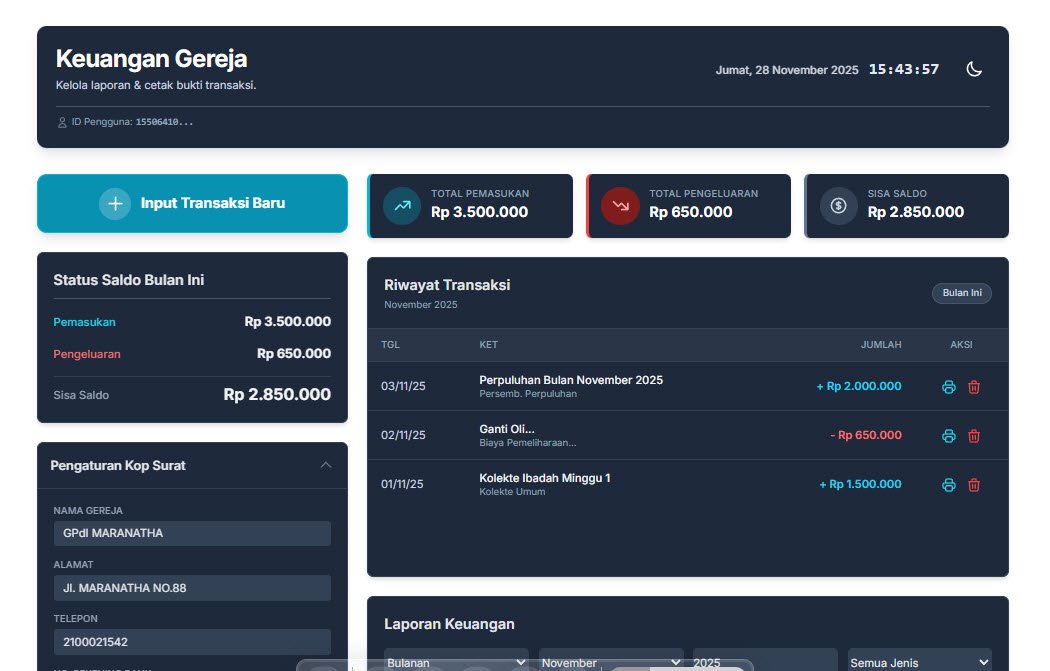Delete the Ganti Oli transaction
1050x671 pixels.
coord(974,436)
